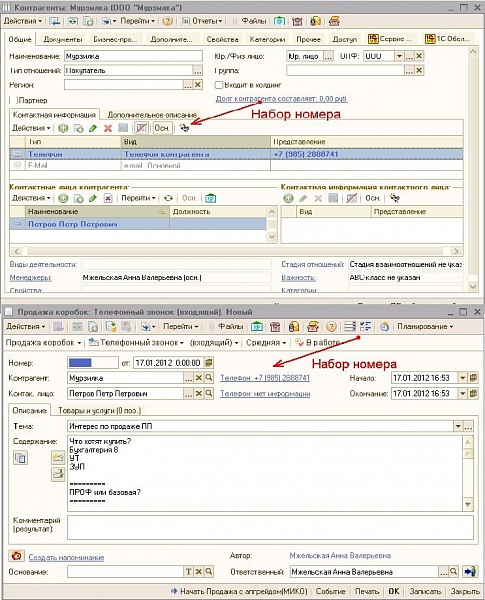
Task: Click the help question icon in Продажа коробок toolbar
Action: click(x=331, y=326)
